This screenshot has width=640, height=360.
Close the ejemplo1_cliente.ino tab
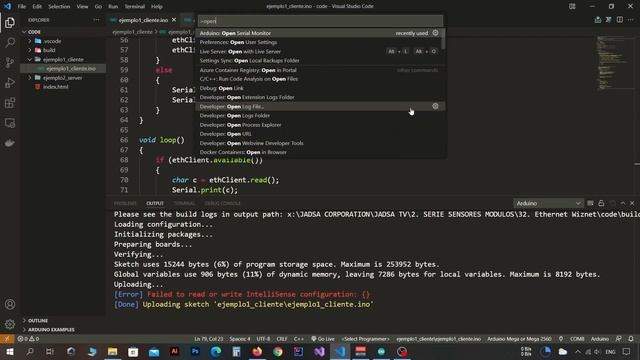click(174, 20)
